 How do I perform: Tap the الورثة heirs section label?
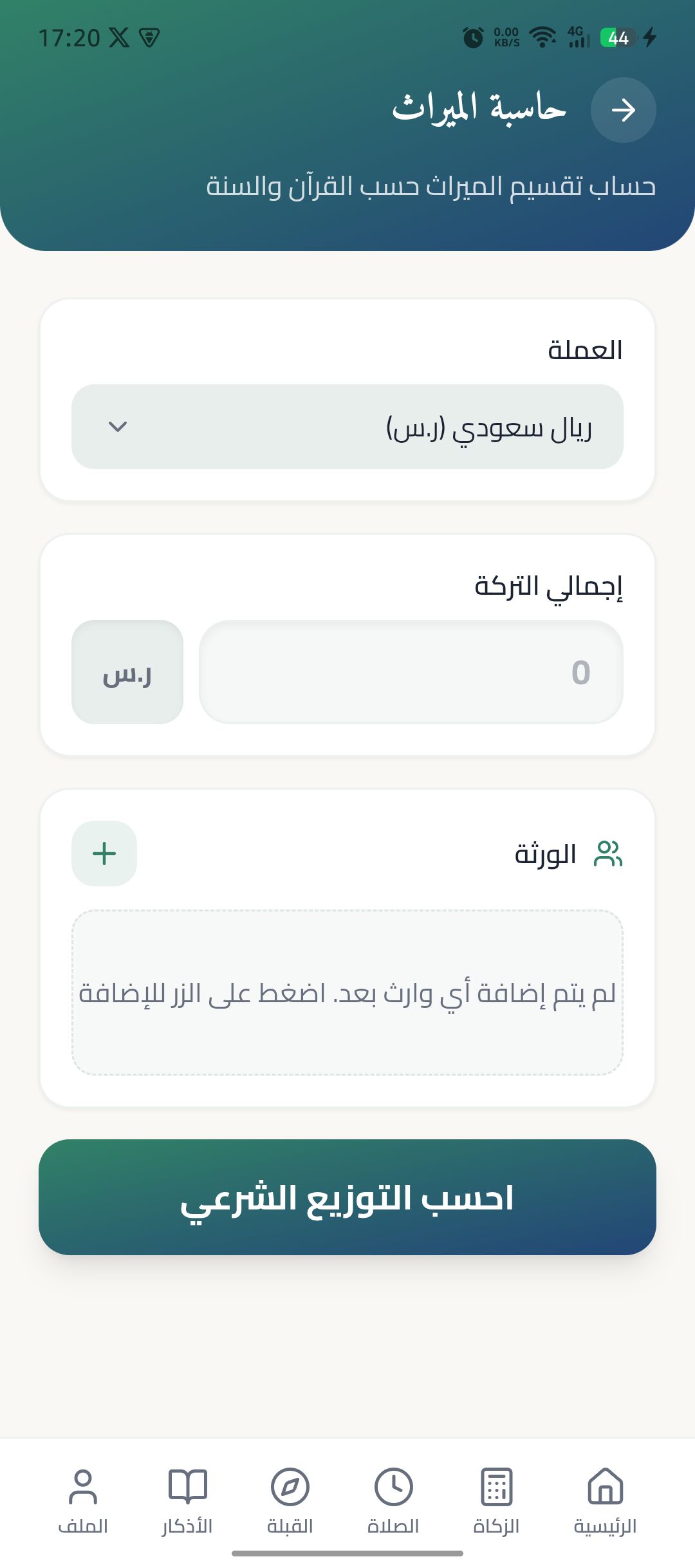(x=545, y=855)
